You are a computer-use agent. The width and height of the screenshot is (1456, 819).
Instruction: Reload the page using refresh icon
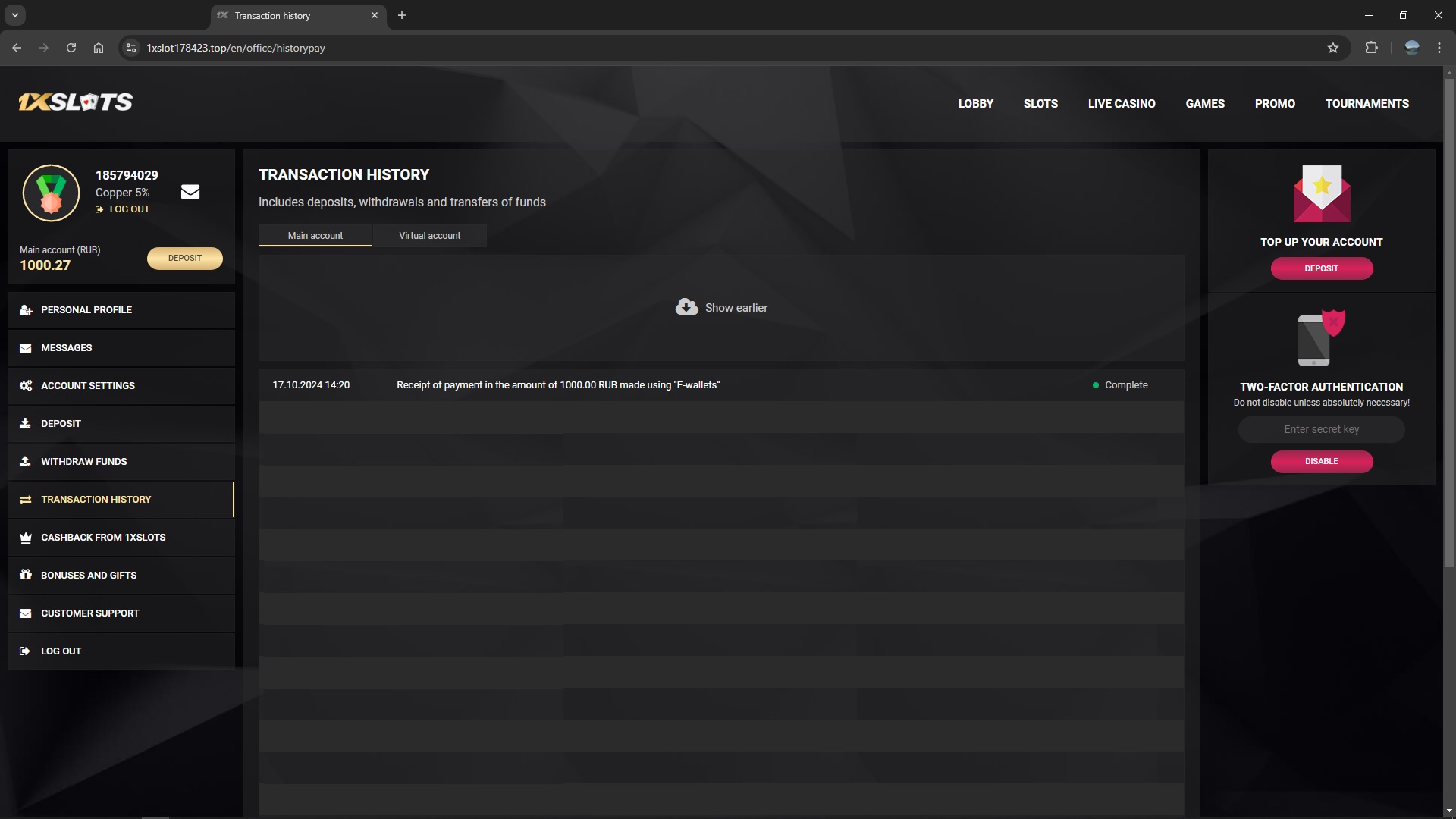(71, 48)
